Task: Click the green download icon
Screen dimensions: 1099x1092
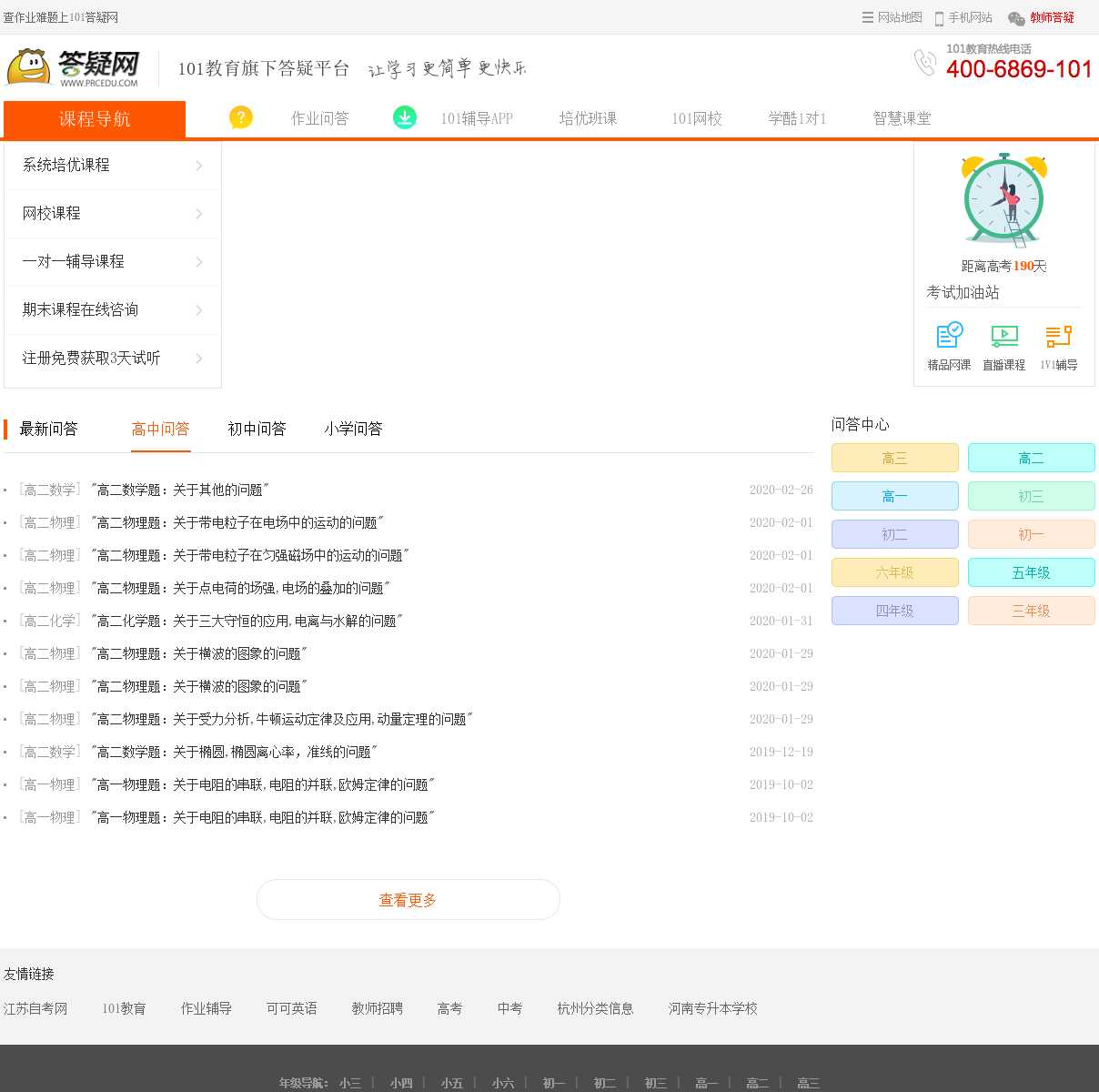Action: click(x=405, y=117)
